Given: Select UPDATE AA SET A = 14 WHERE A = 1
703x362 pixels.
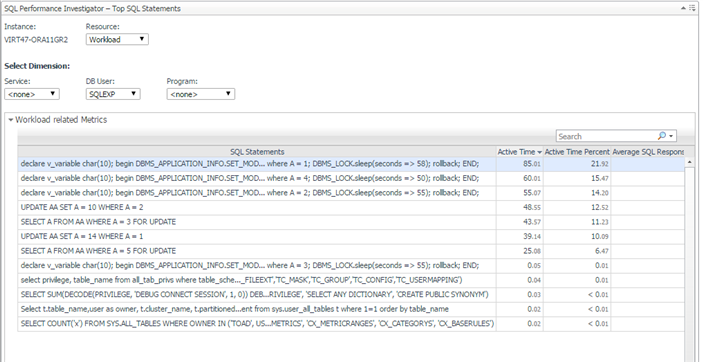Looking at the screenshot, I should 257,236.
